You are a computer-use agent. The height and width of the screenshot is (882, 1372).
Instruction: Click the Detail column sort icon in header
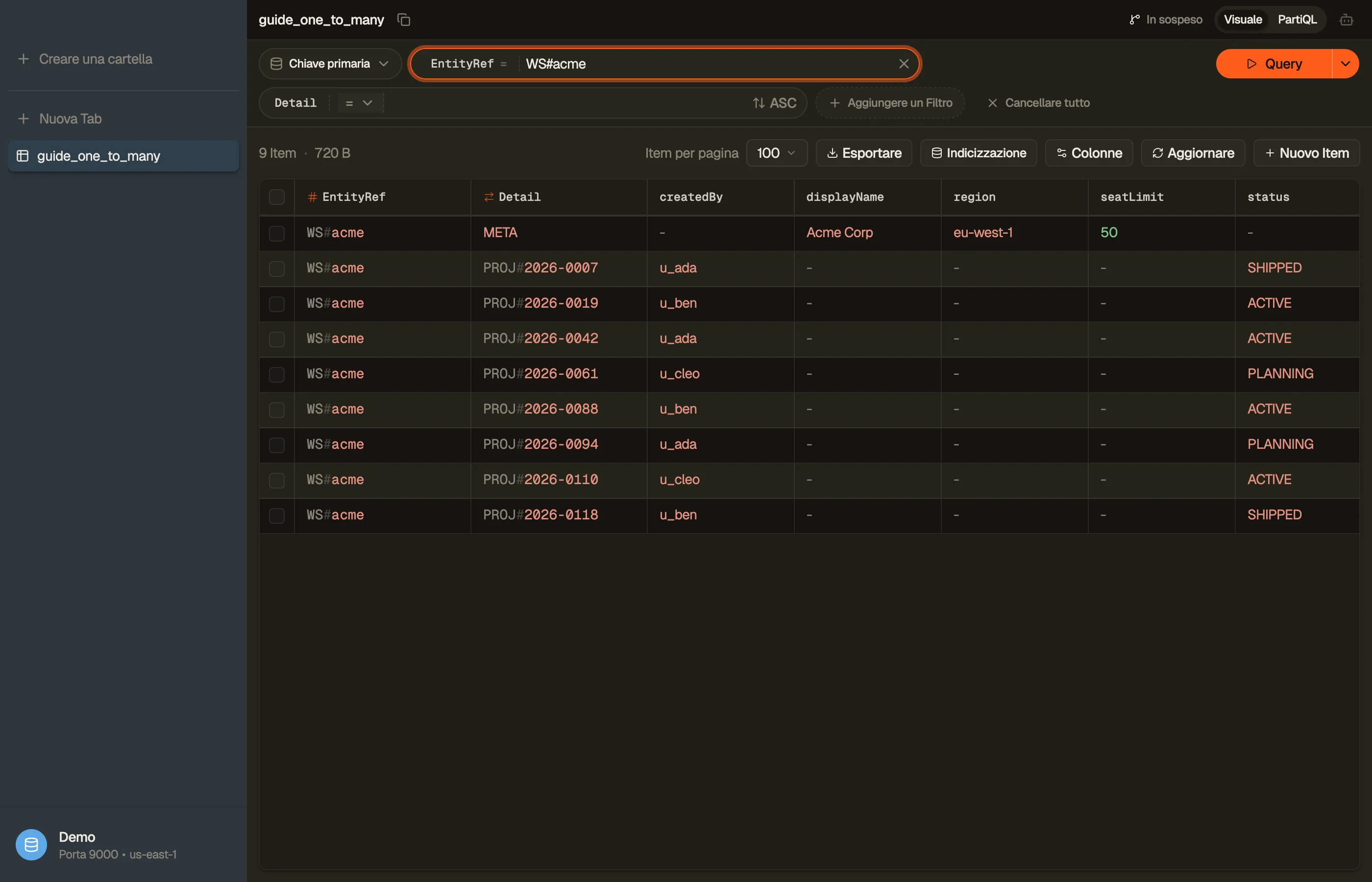[489, 197]
